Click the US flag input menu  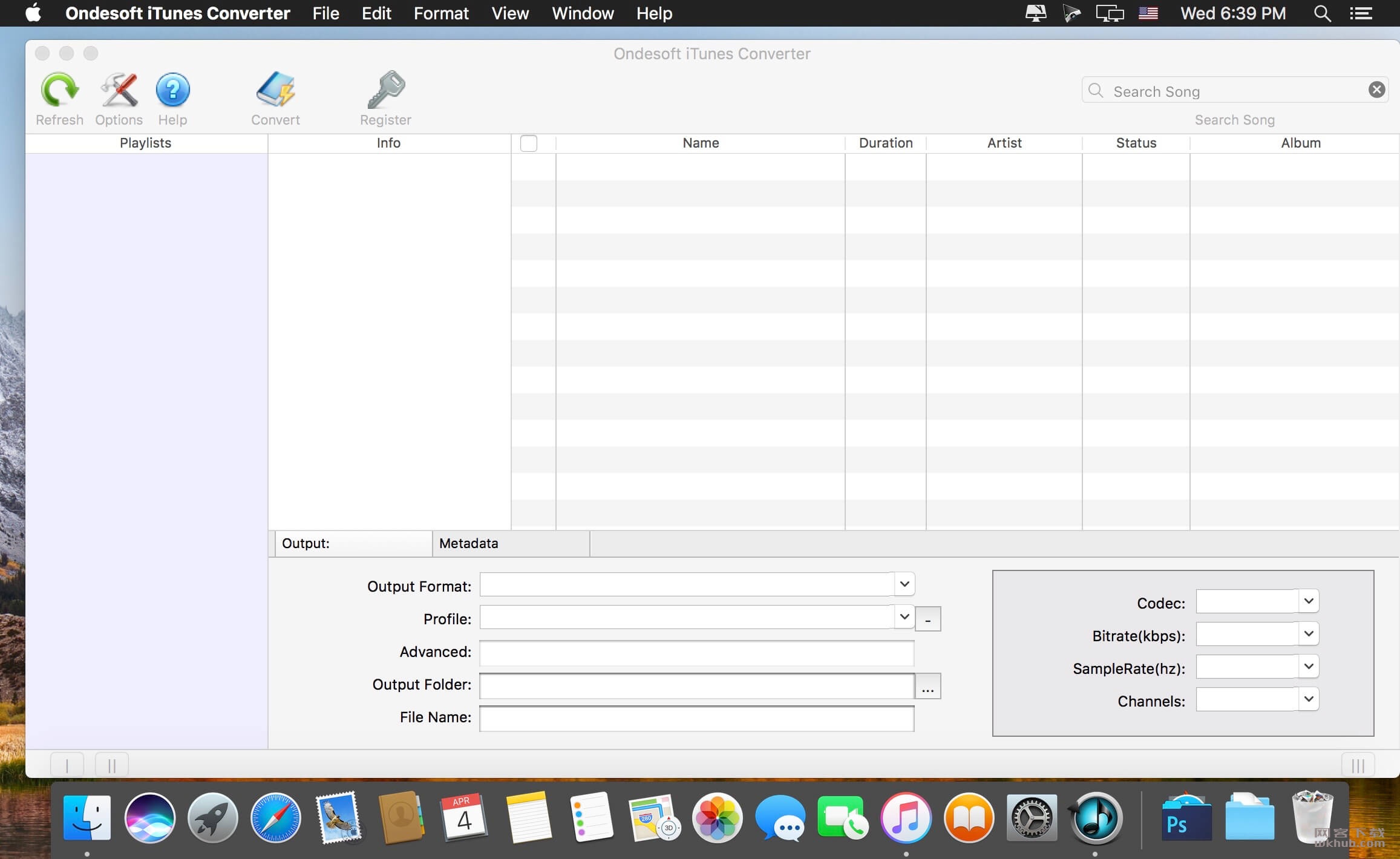click(x=1148, y=13)
